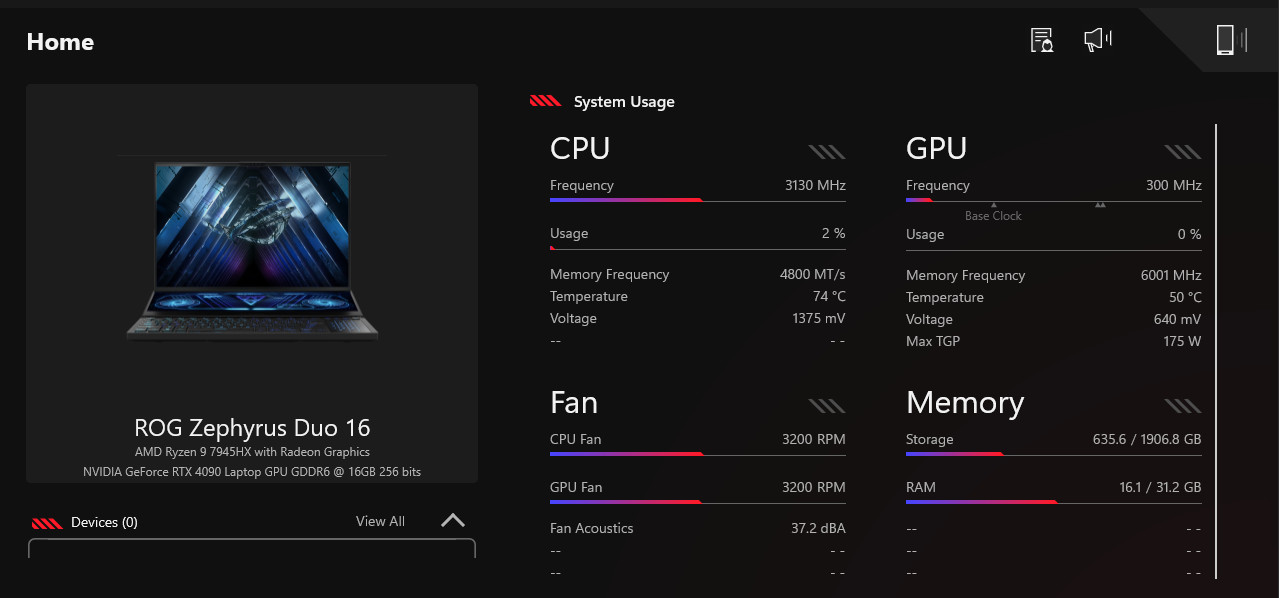Screen dimensions: 1279x598
Task: Click the Memory section stripe icon
Action: tap(1183, 406)
